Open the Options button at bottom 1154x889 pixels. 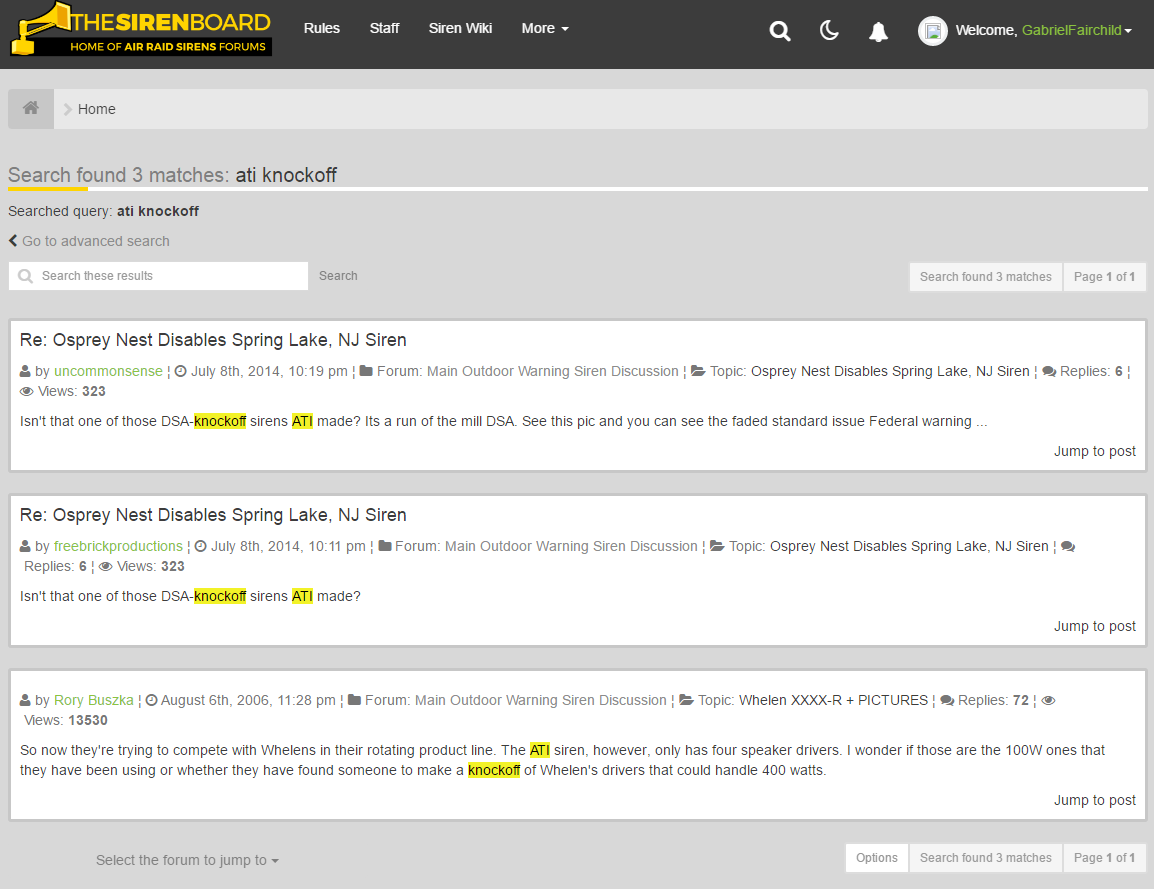(877, 858)
